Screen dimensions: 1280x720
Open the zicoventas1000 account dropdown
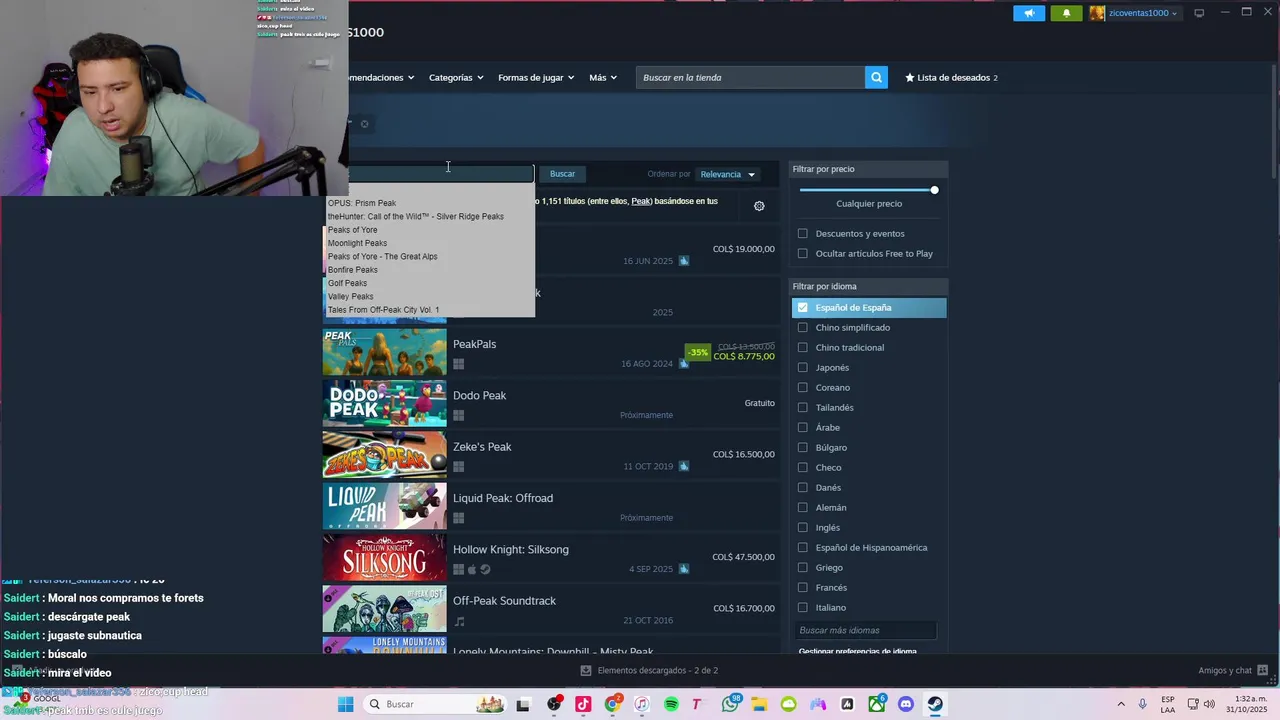1134,13
